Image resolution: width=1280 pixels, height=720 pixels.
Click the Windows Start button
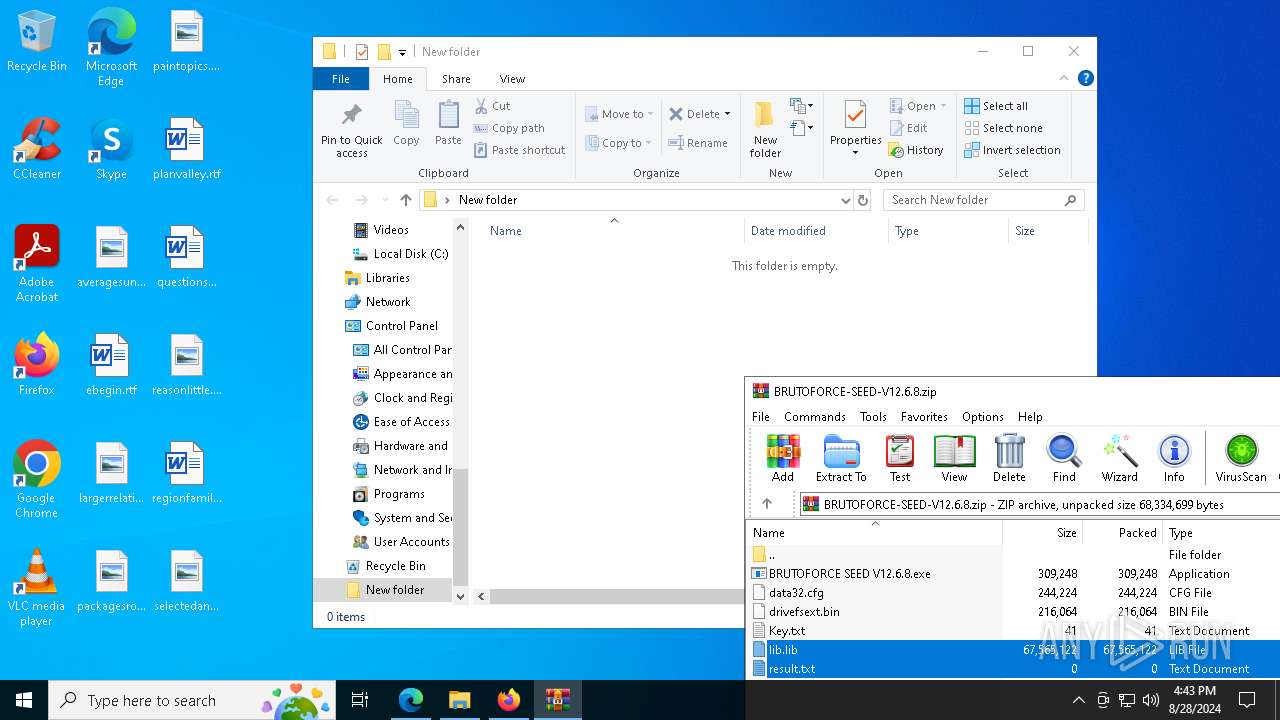pyautogui.click(x=24, y=700)
